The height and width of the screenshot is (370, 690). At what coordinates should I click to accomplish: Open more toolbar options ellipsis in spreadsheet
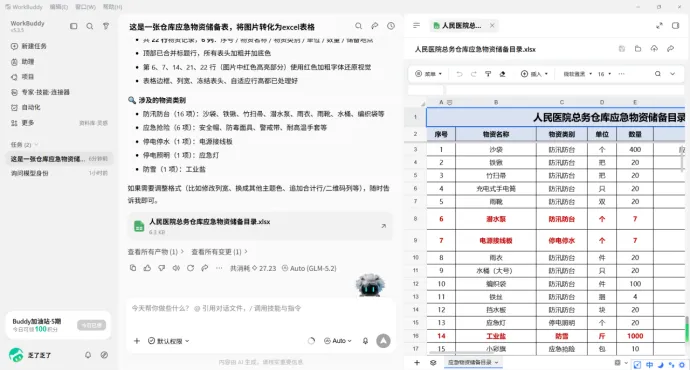[x=621, y=74]
